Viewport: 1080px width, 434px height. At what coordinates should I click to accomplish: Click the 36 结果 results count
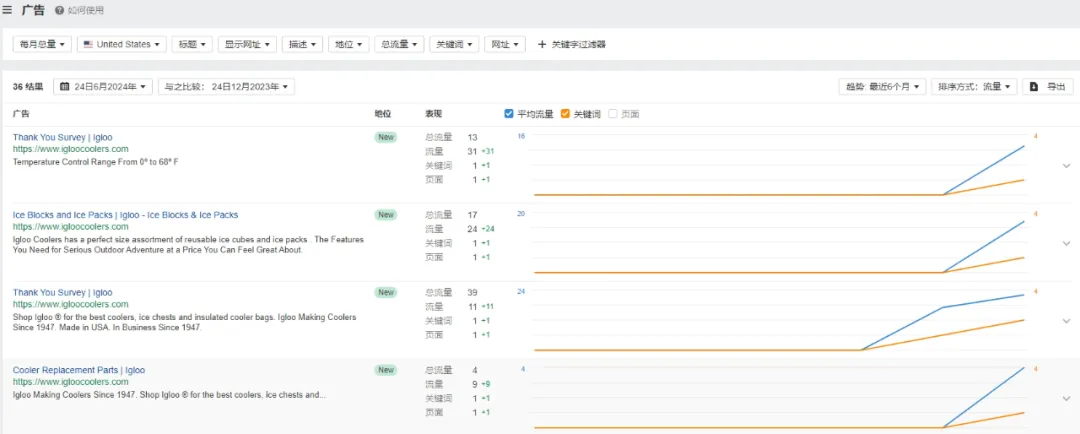pos(28,87)
